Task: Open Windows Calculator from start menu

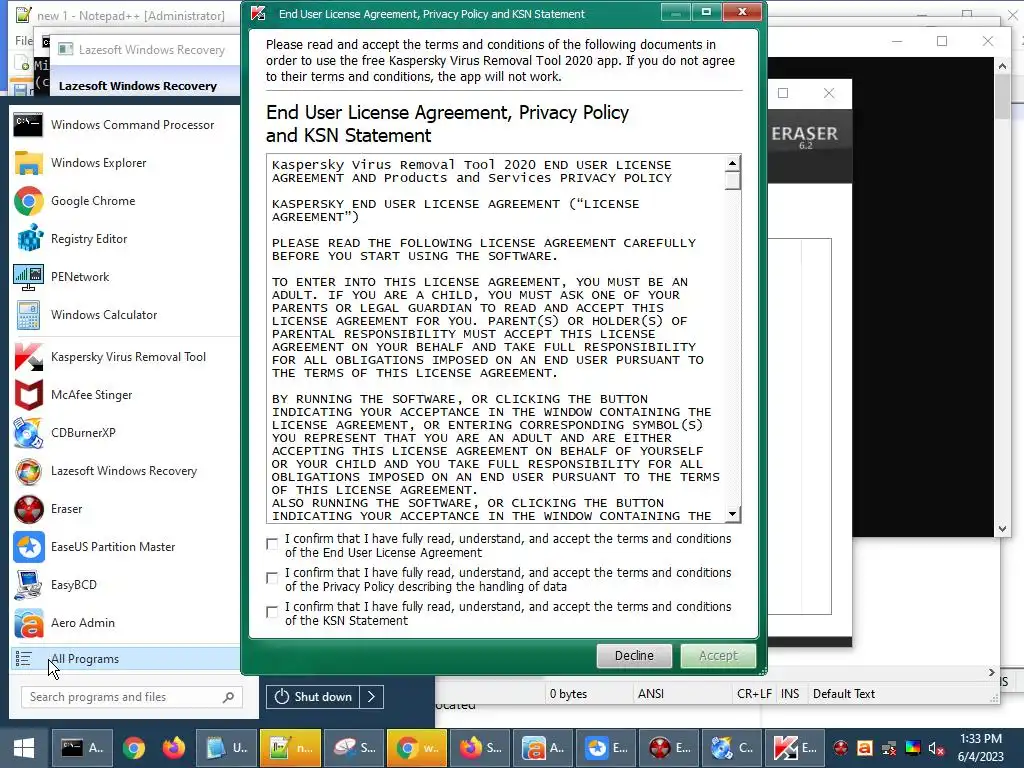Action: 125,315
